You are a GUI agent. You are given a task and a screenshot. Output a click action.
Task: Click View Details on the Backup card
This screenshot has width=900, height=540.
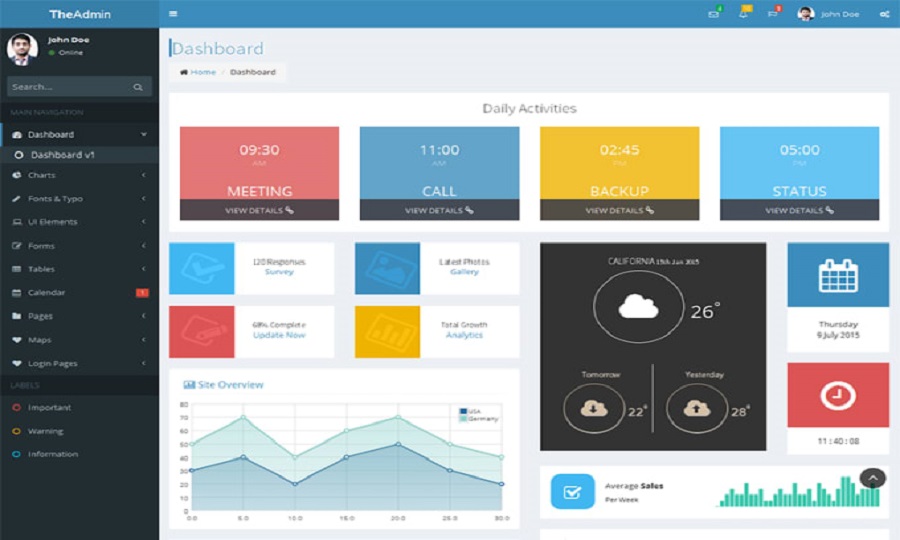(619, 210)
